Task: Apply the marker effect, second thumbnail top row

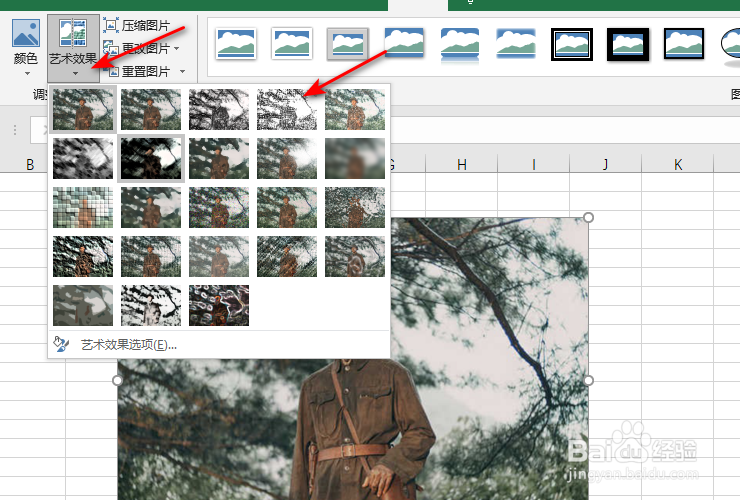Action: tap(151, 110)
